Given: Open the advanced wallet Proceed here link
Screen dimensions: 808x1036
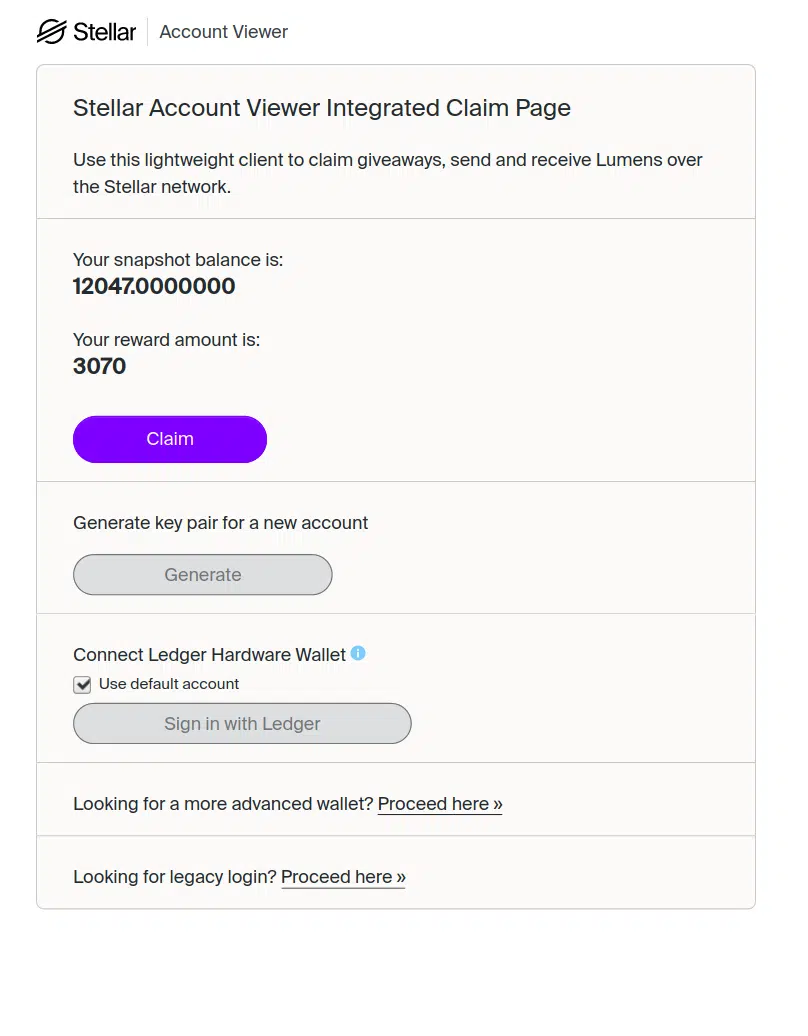Looking at the screenshot, I should click(440, 803).
